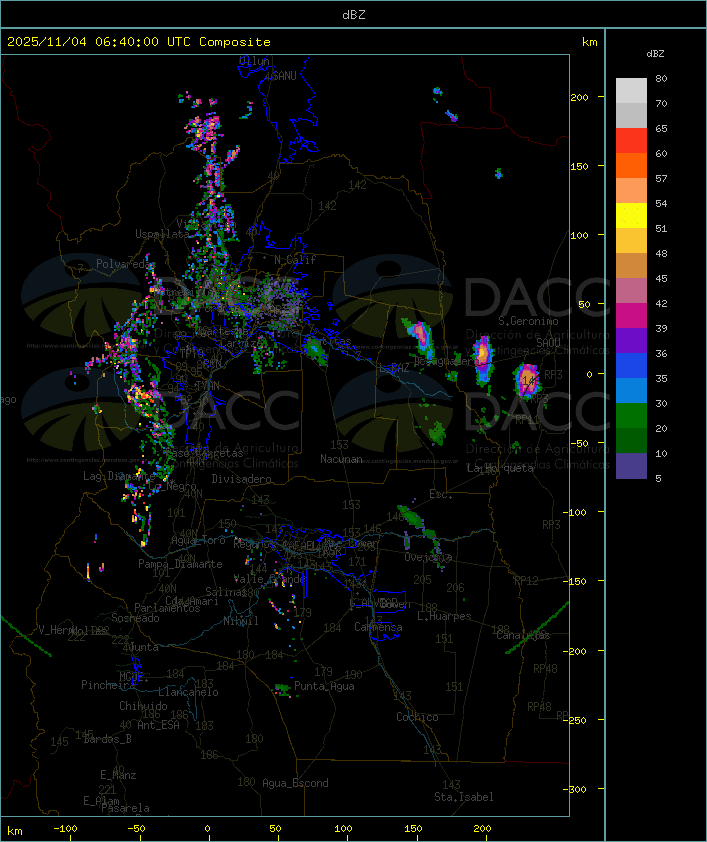Click the dBZ title in the top bar

(x=354, y=15)
